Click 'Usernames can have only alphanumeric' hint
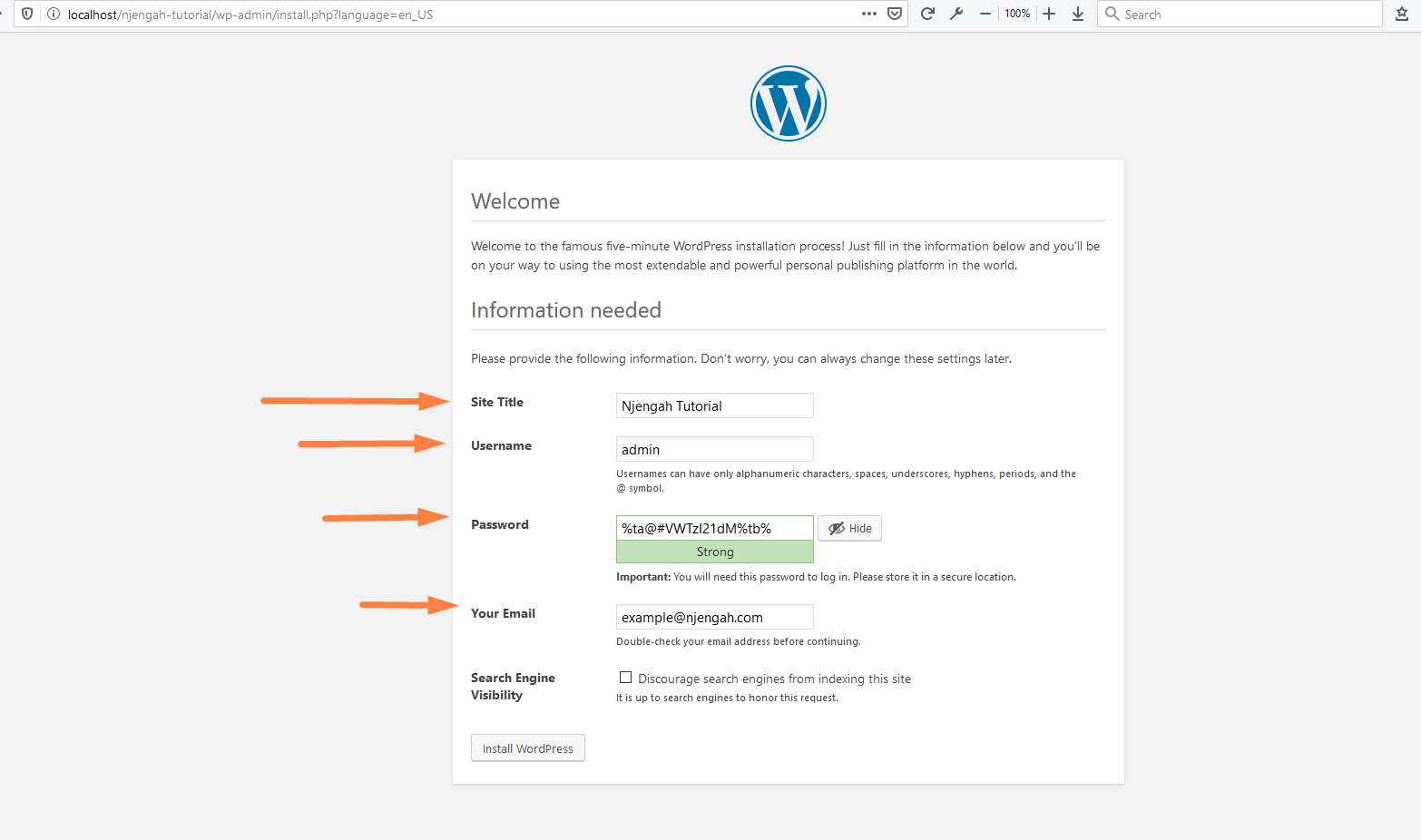This screenshot has height=840, width=1421. 847,481
